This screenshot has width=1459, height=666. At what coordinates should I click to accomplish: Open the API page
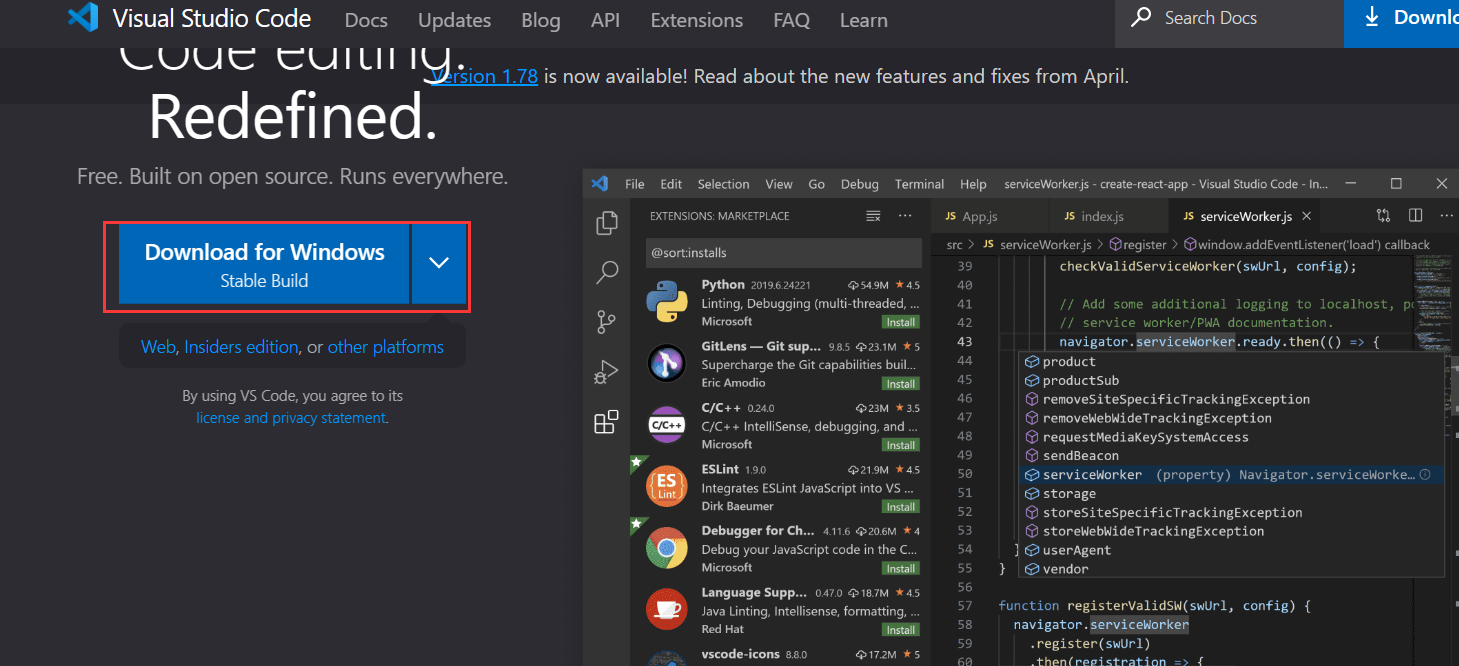tap(605, 20)
